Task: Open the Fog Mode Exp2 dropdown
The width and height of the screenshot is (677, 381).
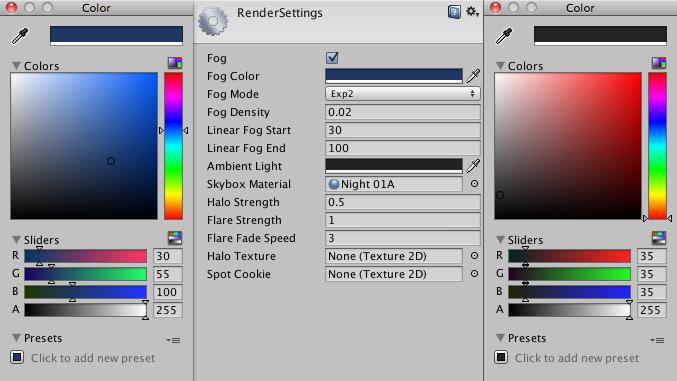Action: click(402, 94)
